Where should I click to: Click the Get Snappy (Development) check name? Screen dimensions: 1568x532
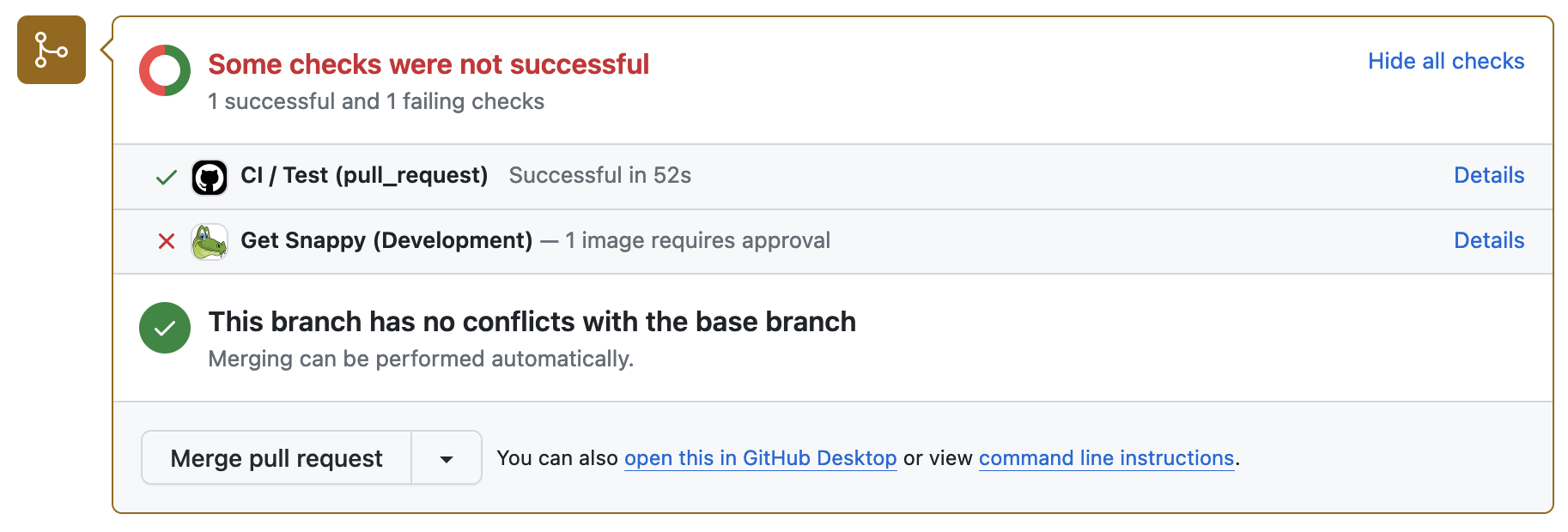tap(386, 240)
